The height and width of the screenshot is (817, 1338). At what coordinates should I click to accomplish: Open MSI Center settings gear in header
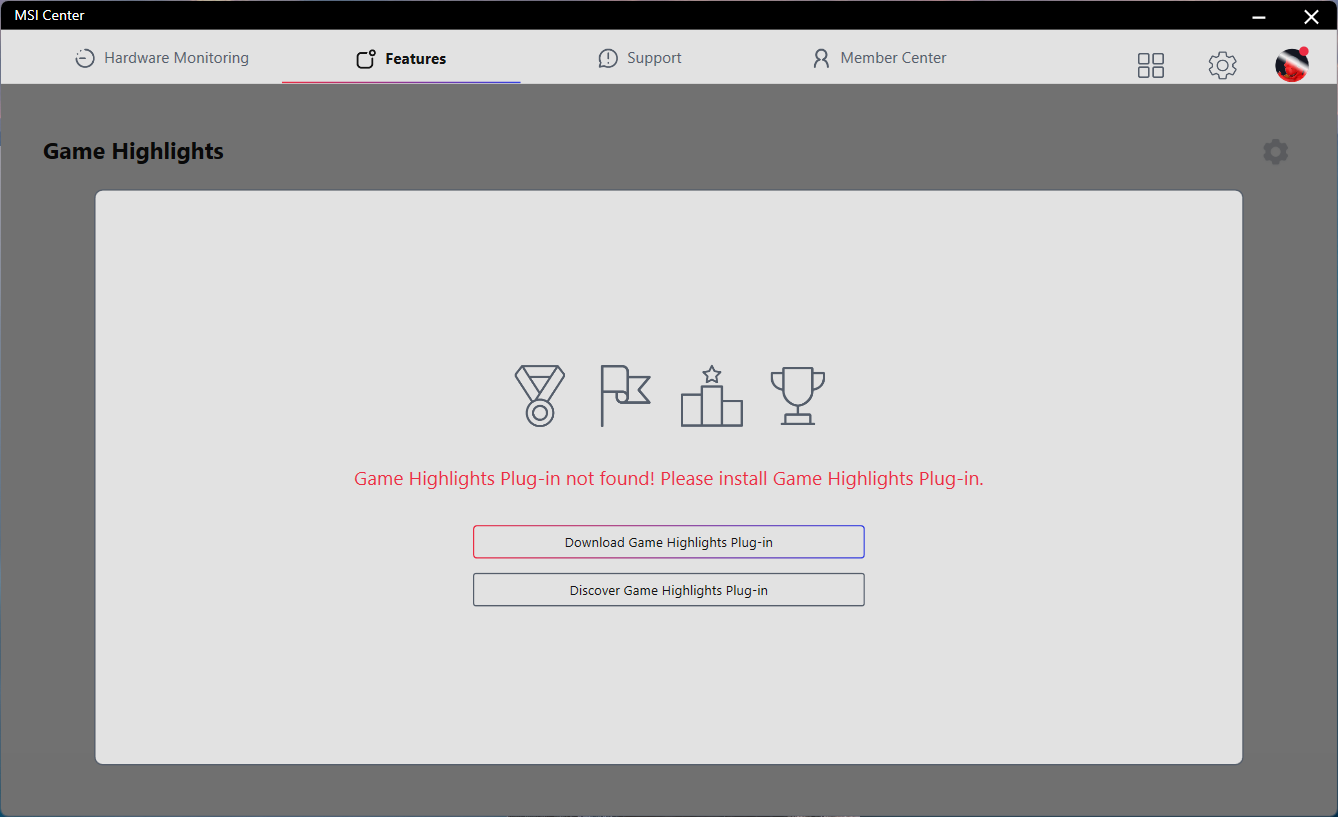coord(1222,65)
